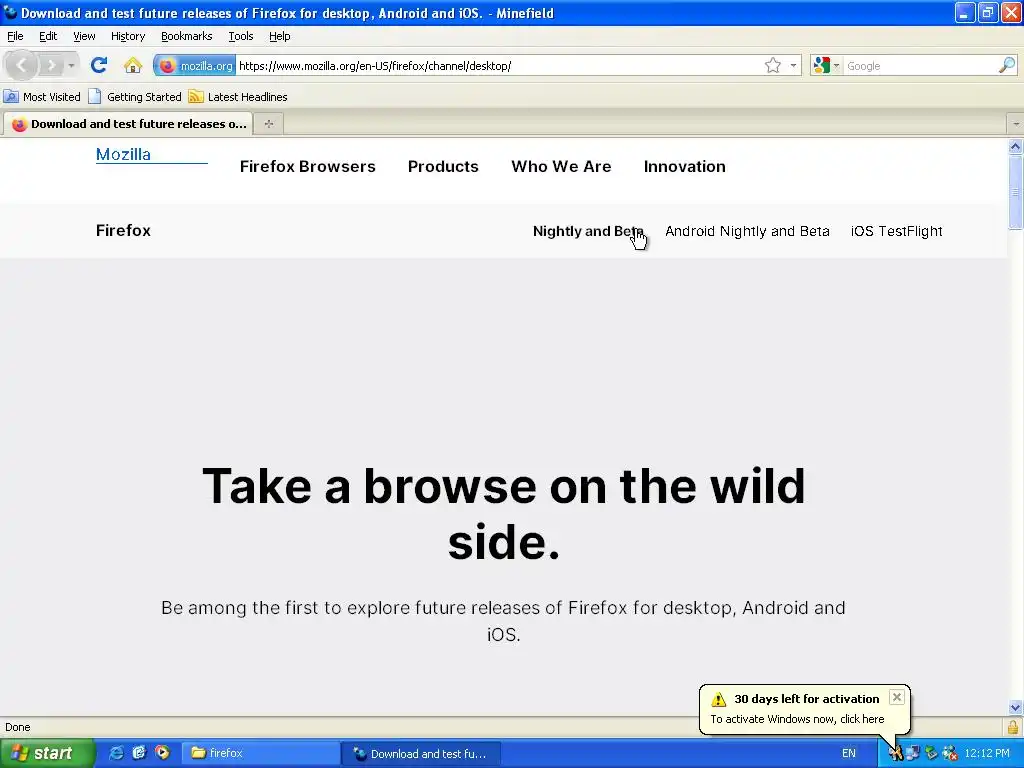Open the File menu
The image size is (1024, 768).
(x=15, y=36)
